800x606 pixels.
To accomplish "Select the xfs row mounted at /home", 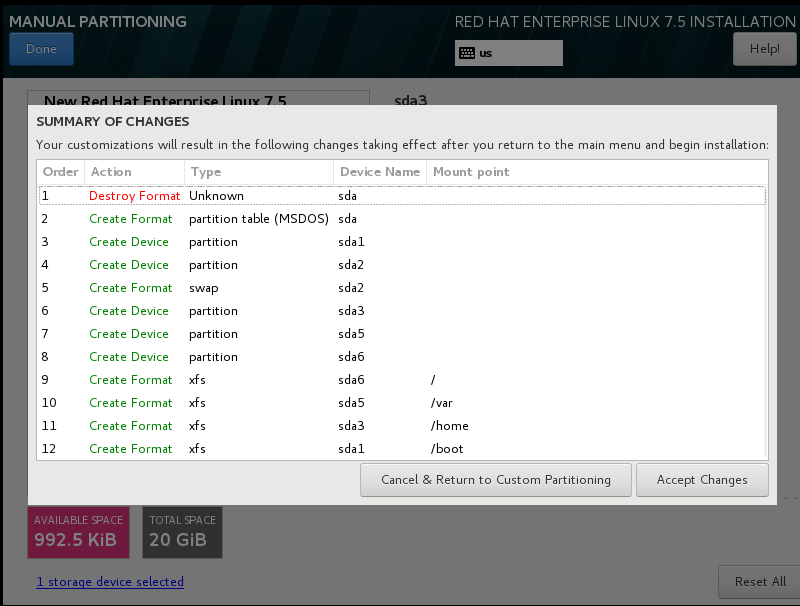I will click(403, 425).
